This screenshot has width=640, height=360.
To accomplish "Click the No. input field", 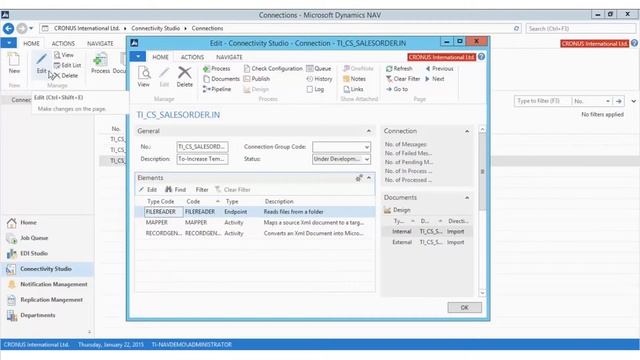I will 202,147.
